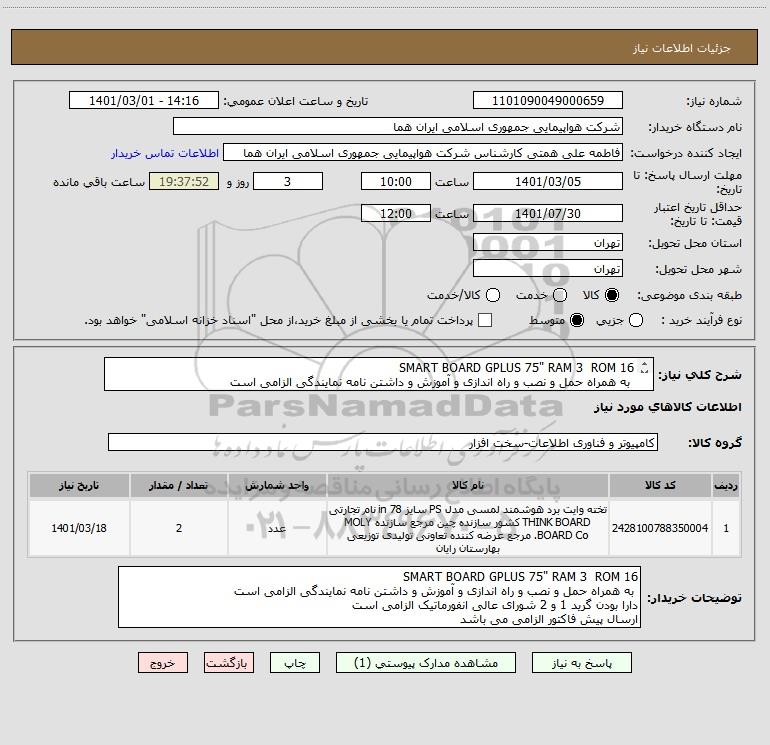Viewport: 770px width, 745px height.
Task: Click the general description text area SMART BOARD
Action: point(379,374)
